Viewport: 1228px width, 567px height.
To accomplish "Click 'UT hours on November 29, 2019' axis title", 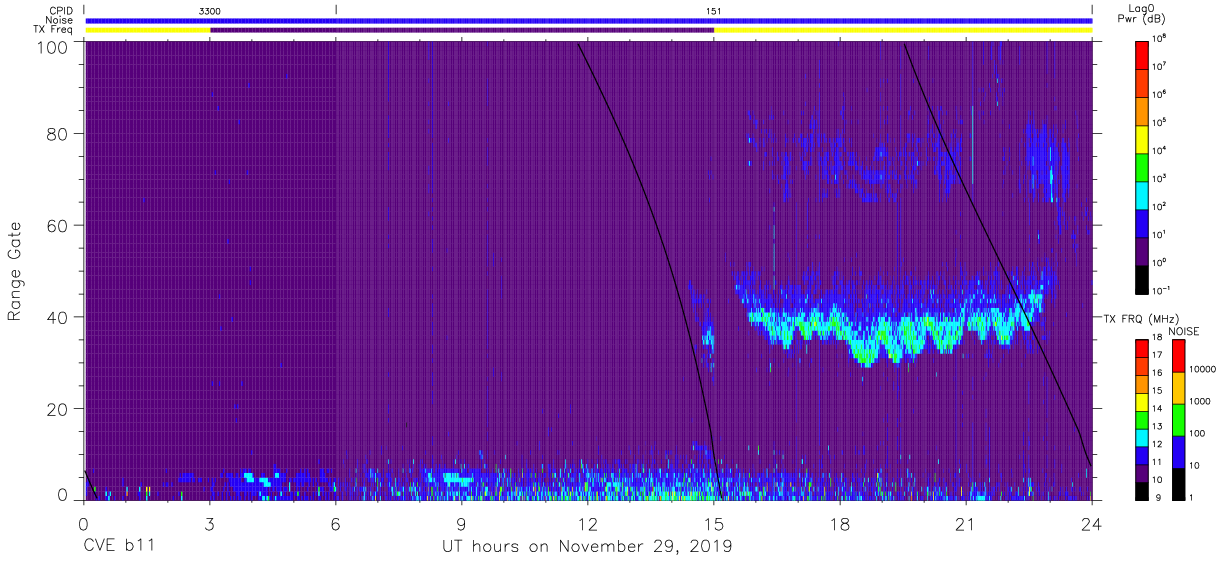I will [x=588, y=547].
